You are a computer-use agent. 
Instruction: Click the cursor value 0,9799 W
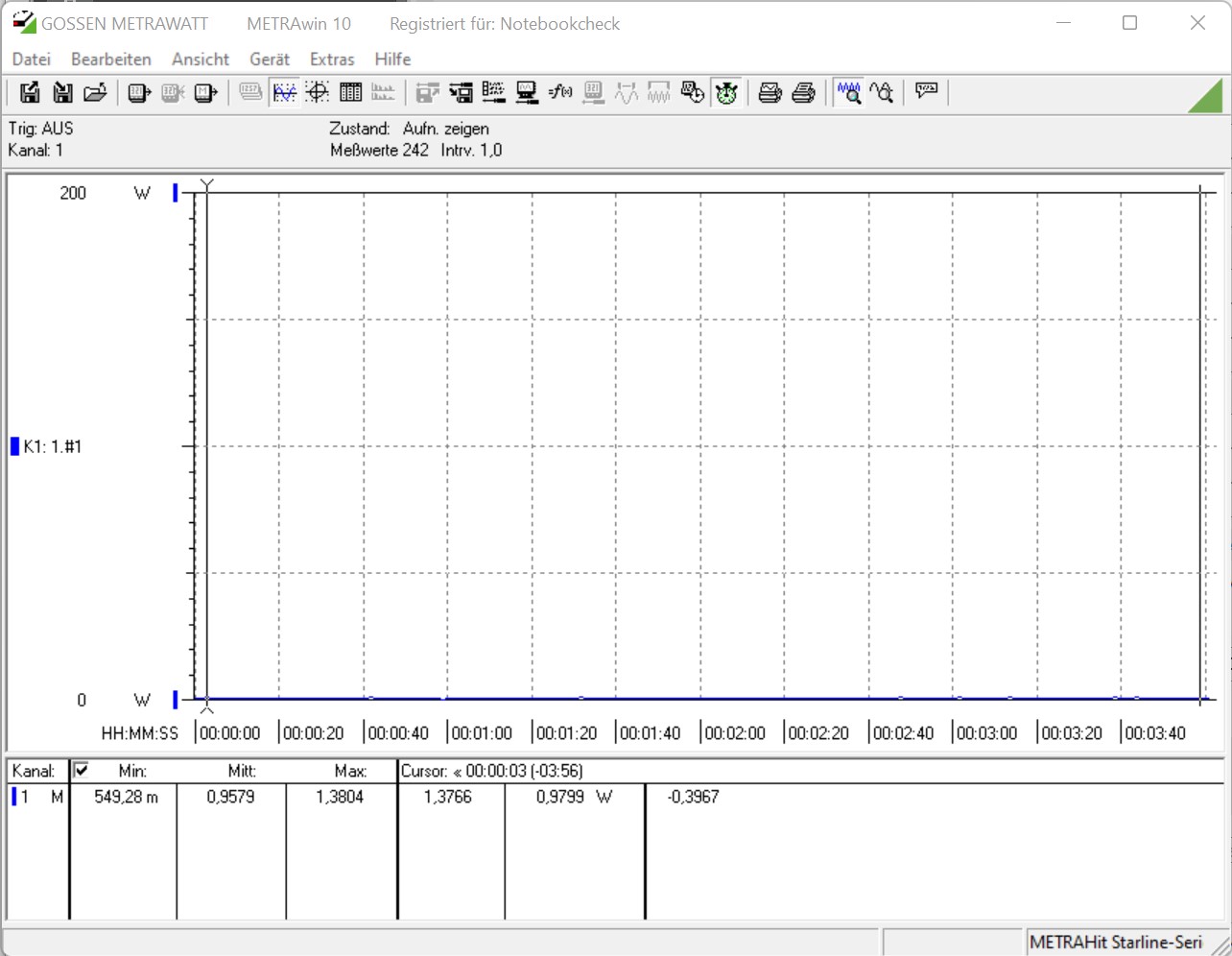pos(574,797)
